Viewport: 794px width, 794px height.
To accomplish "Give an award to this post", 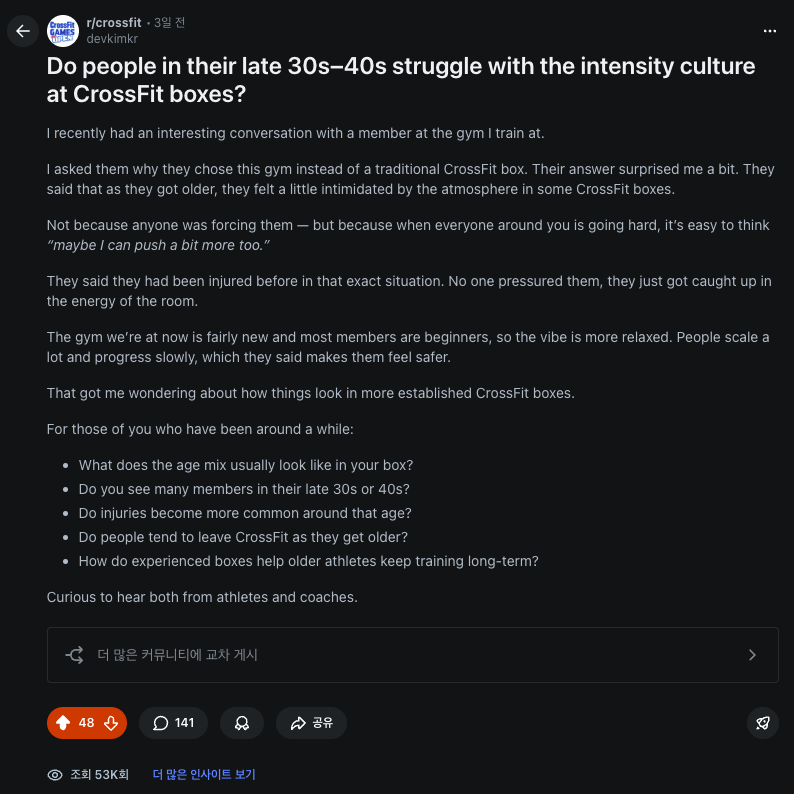I will [241, 723].
